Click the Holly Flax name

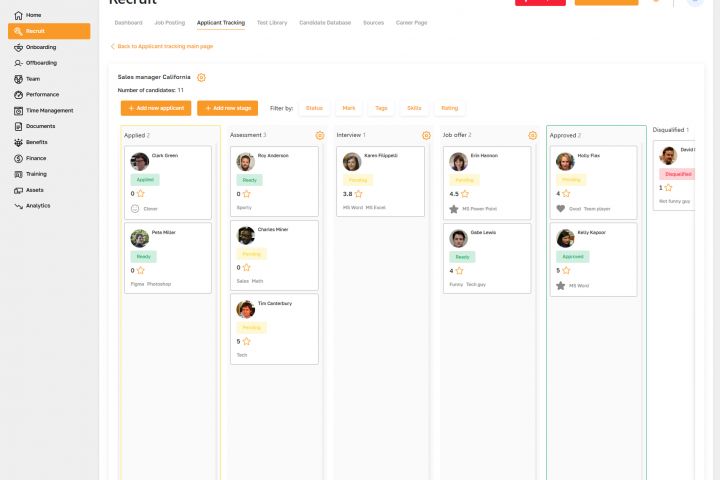pyautogui.click(x=589, y=155)
